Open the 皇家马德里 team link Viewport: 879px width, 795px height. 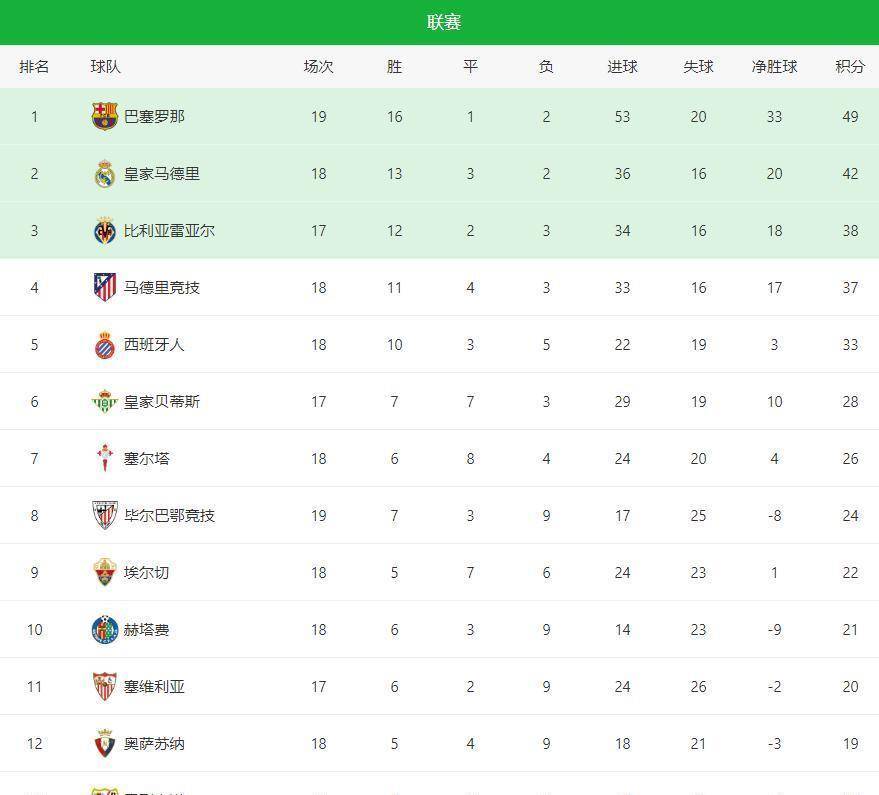(x=162, y=174)
